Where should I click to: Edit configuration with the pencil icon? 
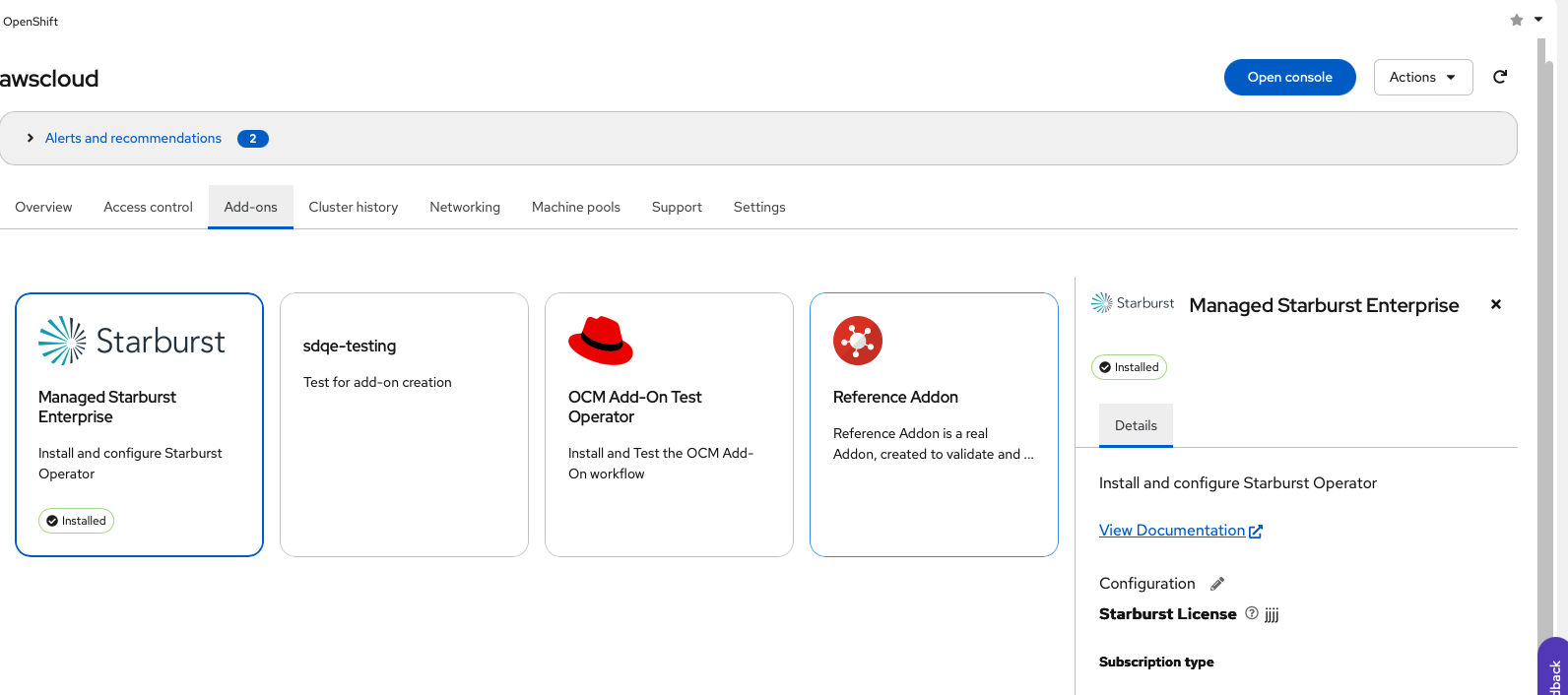(x=1217, y=584)
